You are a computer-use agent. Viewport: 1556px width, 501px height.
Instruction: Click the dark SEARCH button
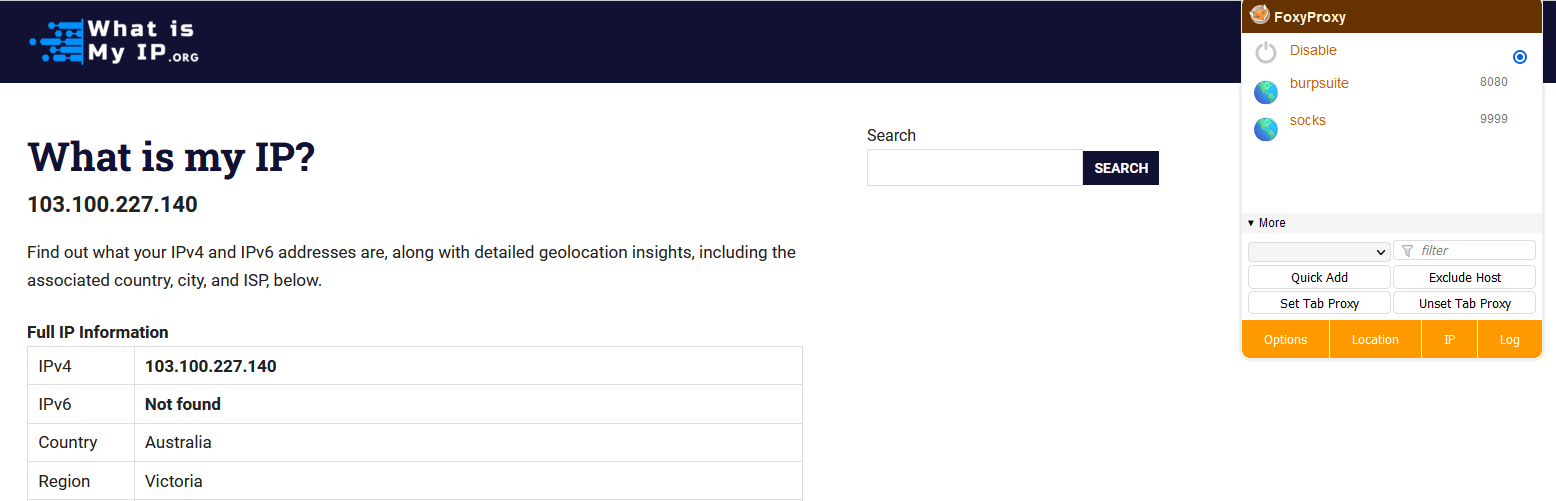1120,168
